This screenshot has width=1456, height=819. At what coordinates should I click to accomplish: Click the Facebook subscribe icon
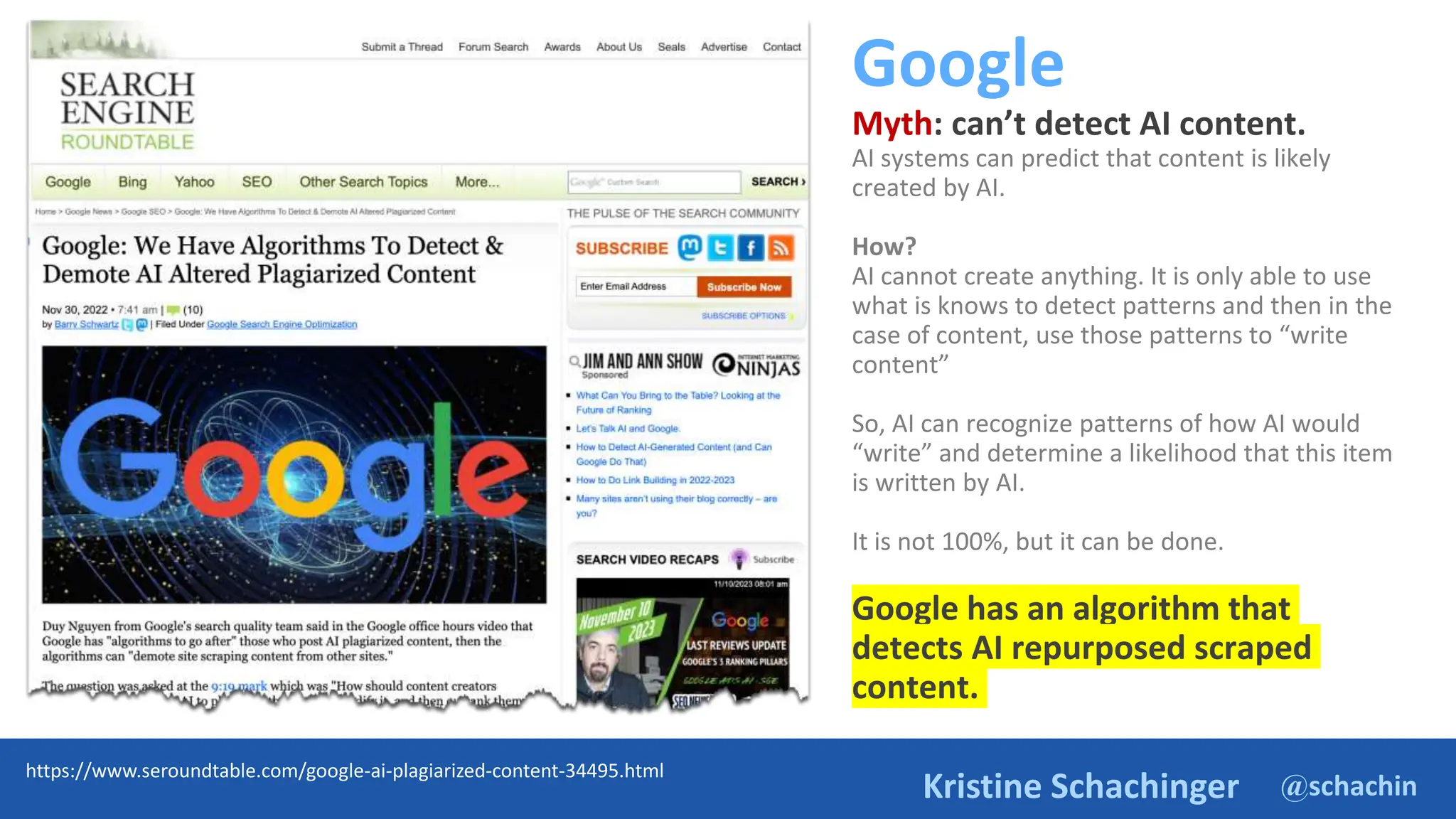(751, 247)
